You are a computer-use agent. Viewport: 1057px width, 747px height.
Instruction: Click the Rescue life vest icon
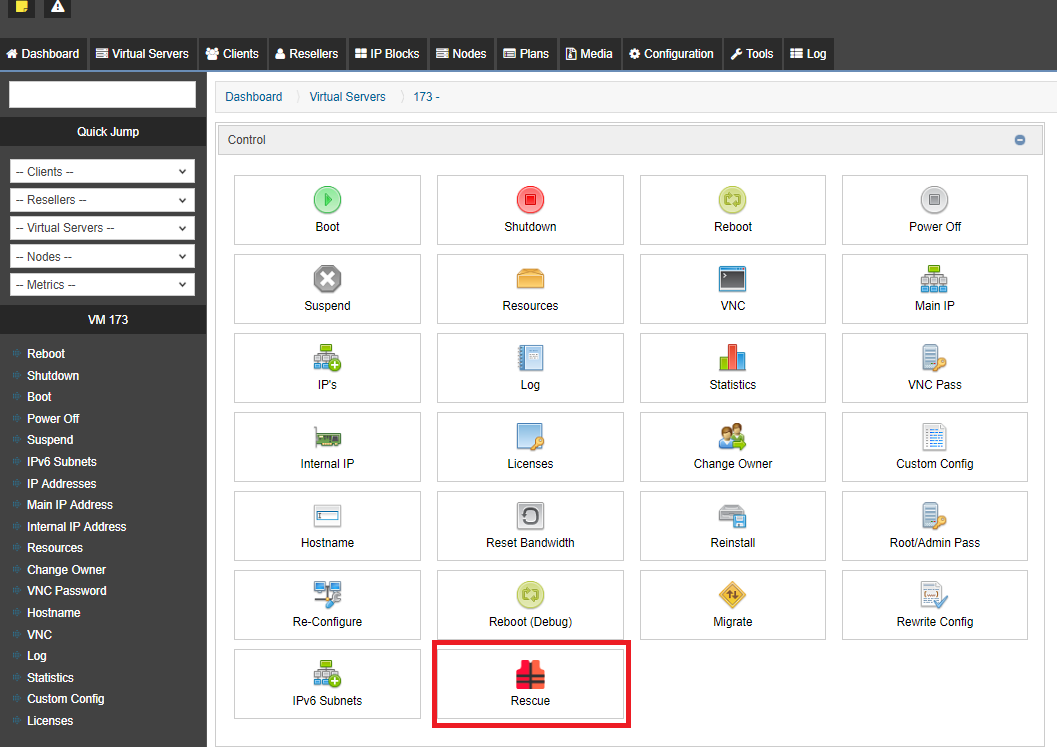530,675
